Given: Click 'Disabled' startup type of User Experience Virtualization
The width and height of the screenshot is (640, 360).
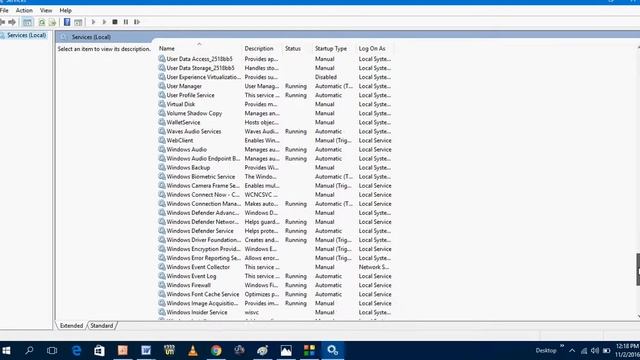Looking at the screenshot, I should pyautogui.click(x=326, y=77).
